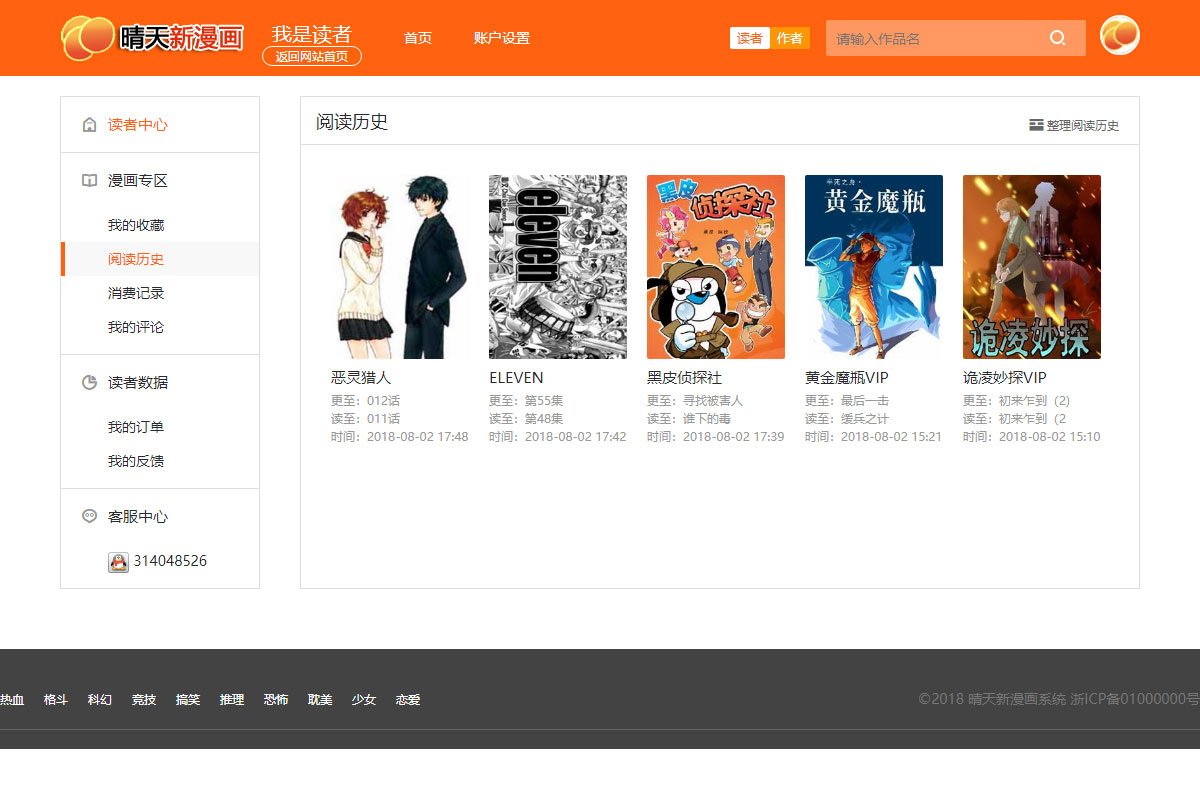Click the 读者数据 pie chart icon
The image size is (1200, 804).
point(89,383)
